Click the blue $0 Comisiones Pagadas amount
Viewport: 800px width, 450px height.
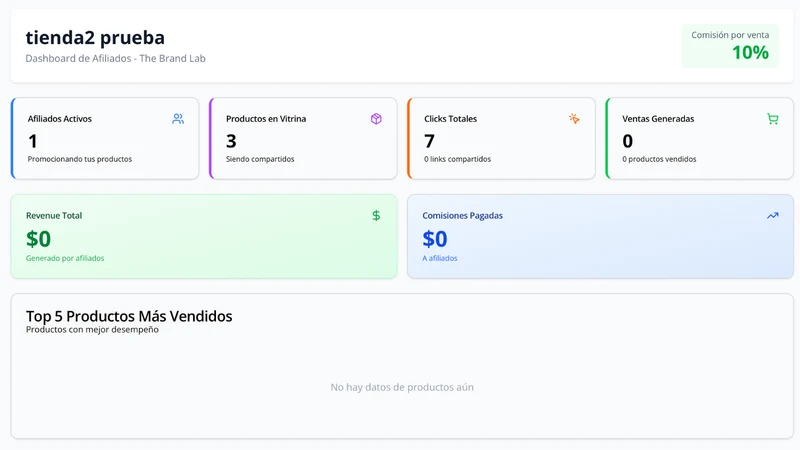coord(435,239)
